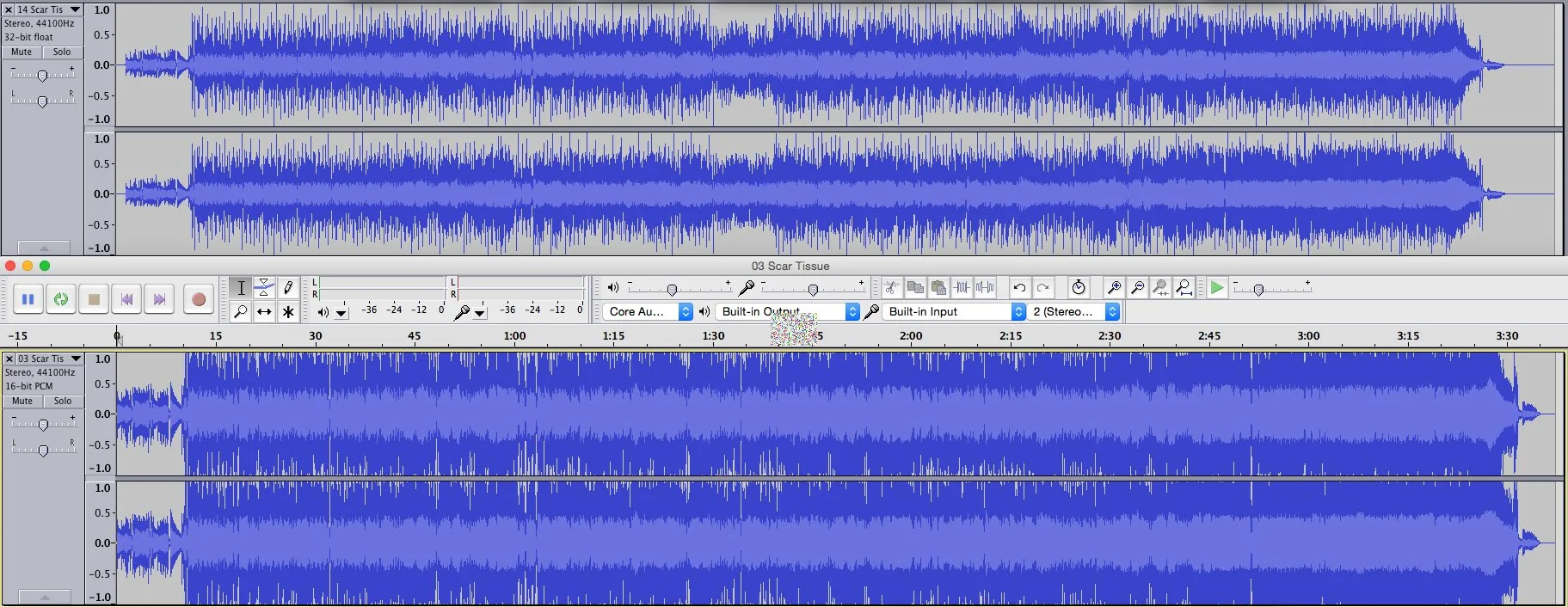Select the Envelope tool
This screenshot has height=607, width=1568.
click(264, 287)
